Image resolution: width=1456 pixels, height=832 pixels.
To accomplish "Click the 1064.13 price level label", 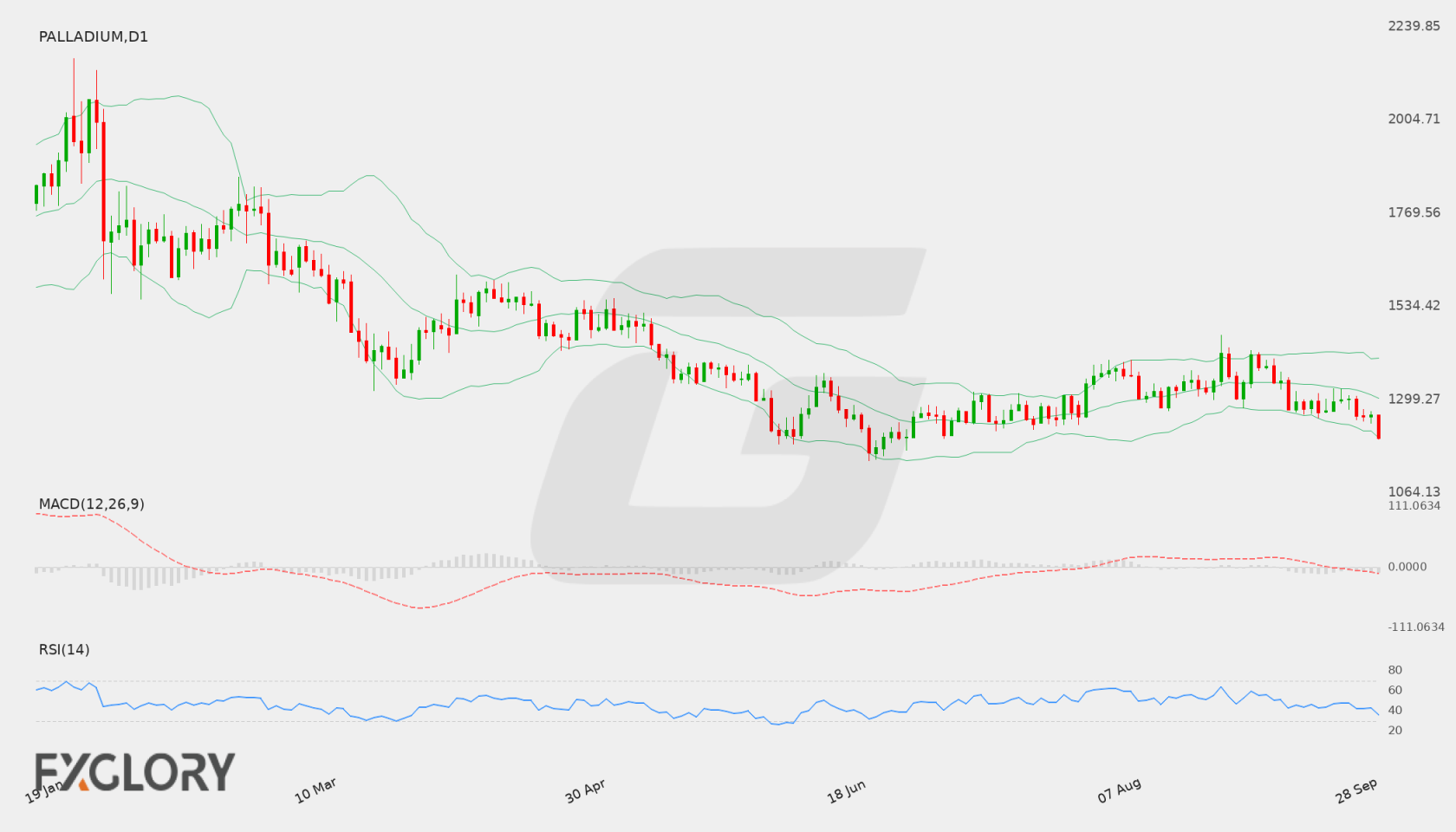I will 1414,491.
